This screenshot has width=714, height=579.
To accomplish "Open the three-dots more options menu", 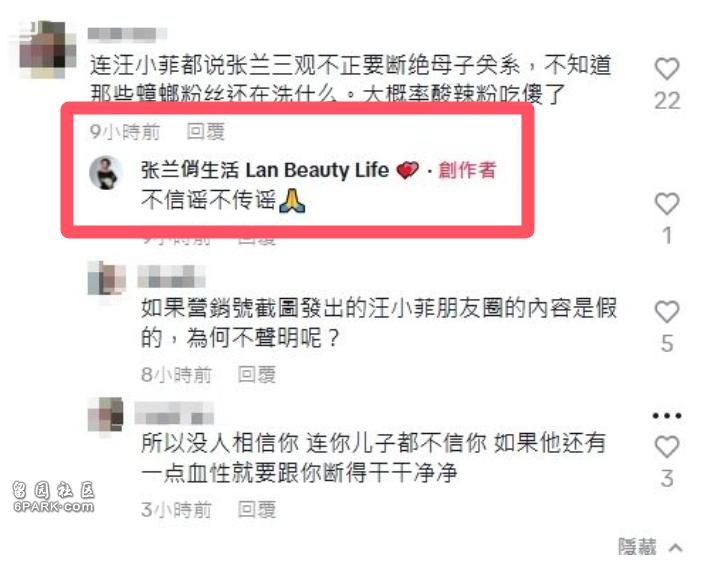I will coord(667,416).
